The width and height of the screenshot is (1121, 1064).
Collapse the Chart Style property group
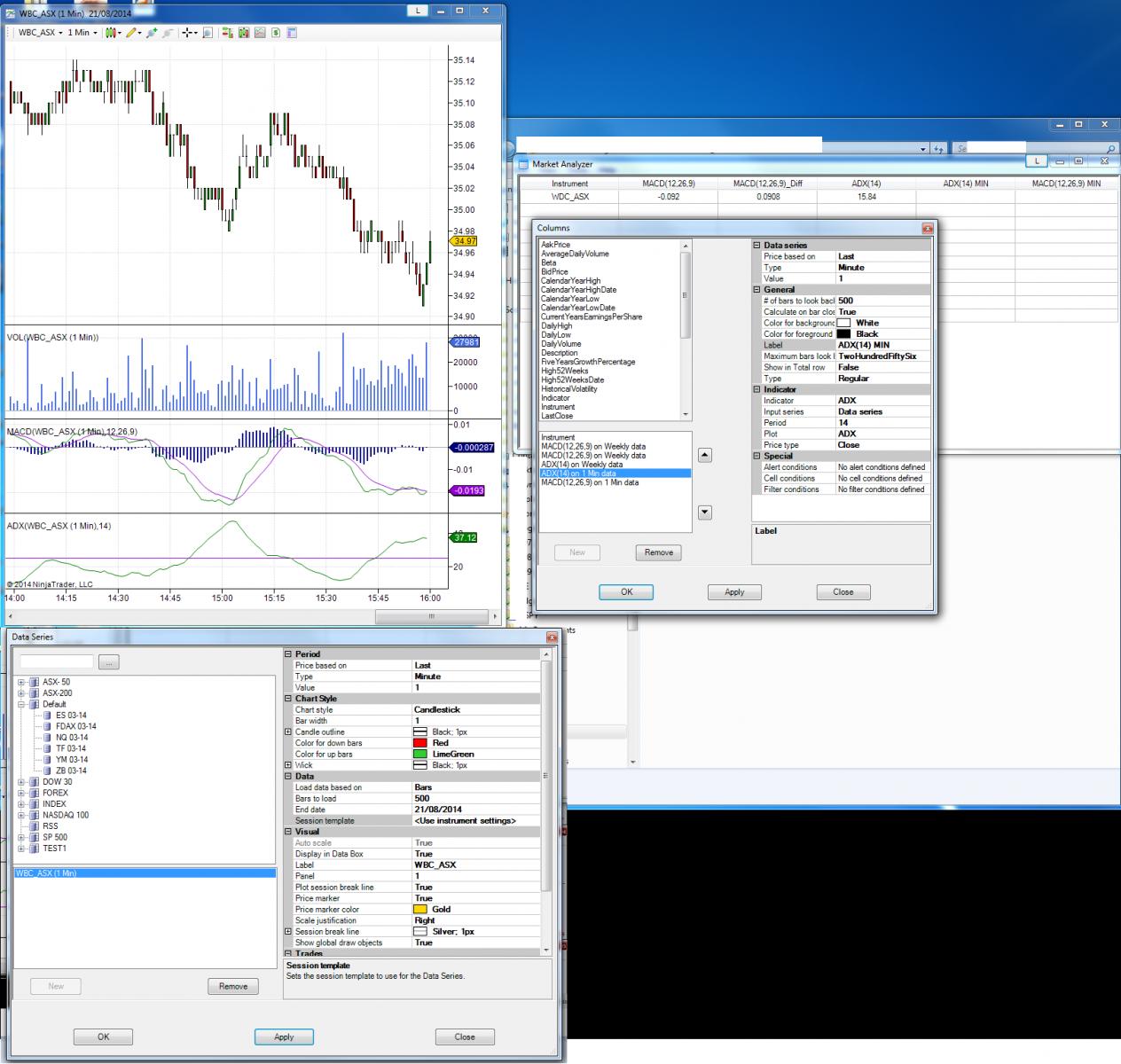tap(288, 699)
